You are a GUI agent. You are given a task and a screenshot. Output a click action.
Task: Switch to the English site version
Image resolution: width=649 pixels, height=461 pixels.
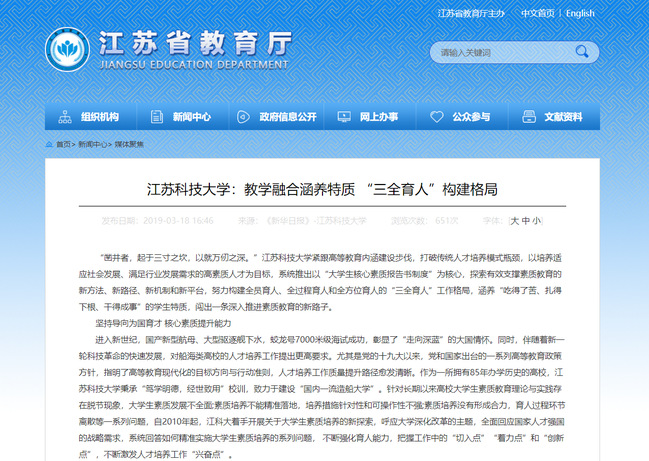point(580,13)
